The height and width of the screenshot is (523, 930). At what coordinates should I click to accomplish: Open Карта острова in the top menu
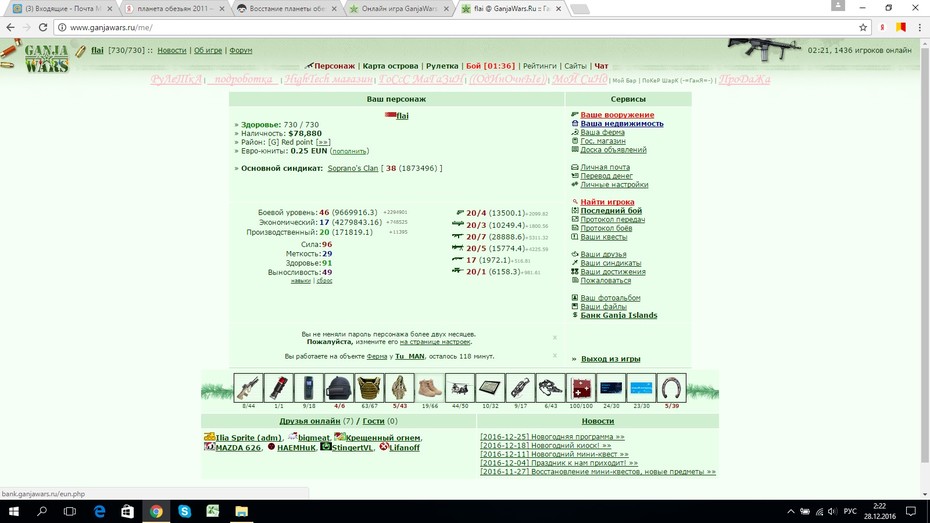tap(390, 66)
